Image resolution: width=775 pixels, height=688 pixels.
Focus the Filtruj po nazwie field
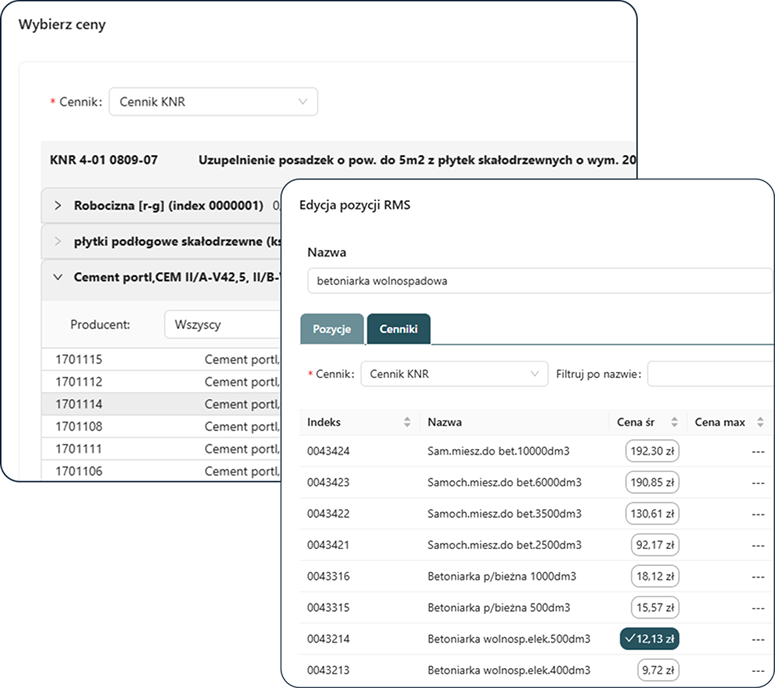pyautogui.click(x=710, y=374)
